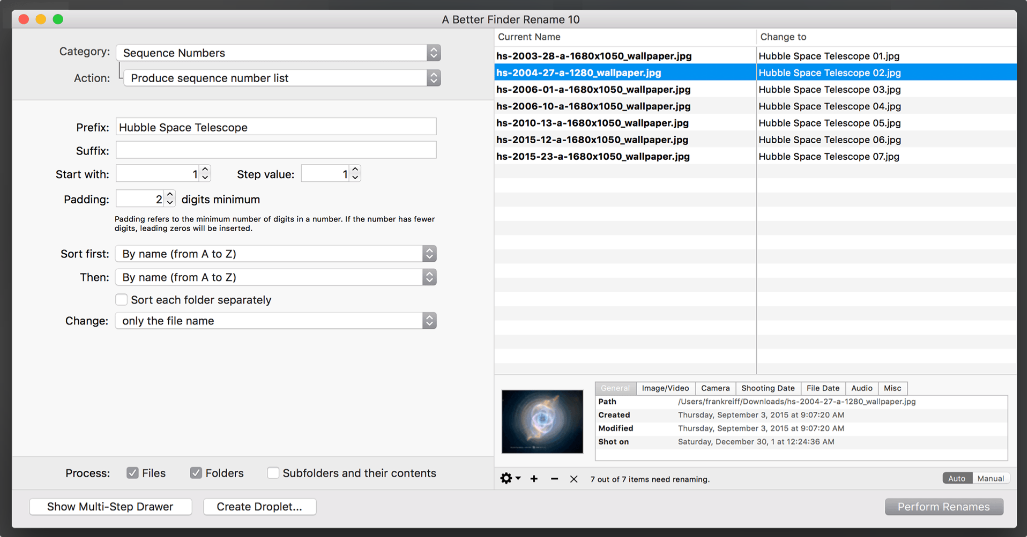Select the General tab

615,388
